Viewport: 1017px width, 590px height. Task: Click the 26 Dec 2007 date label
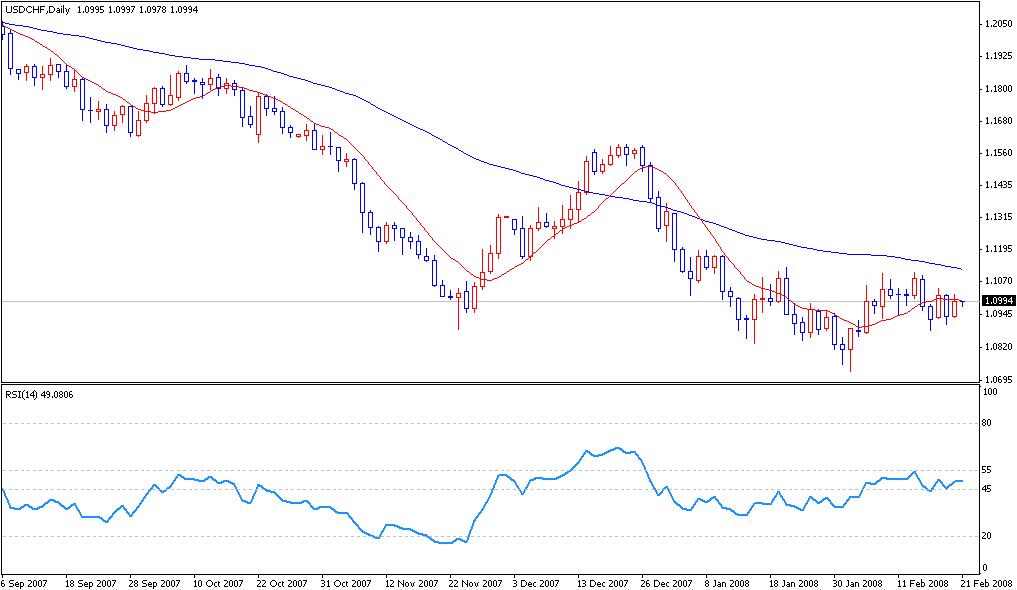tap(666, 583)
